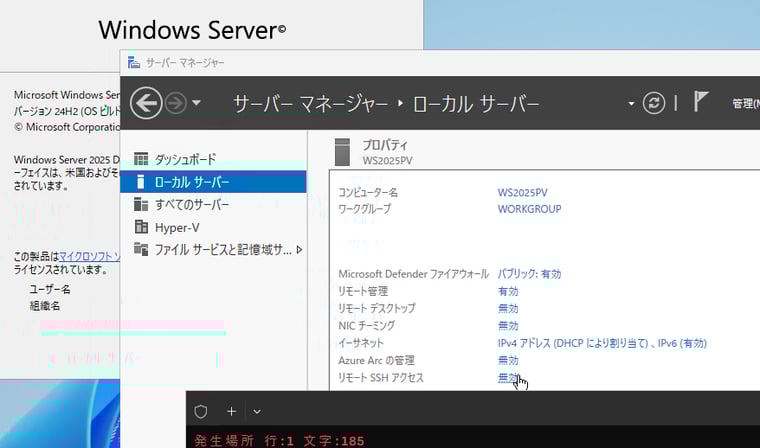Go back with the Server Manager back arrow
This screenshot has width=760, height=448.
146,103
